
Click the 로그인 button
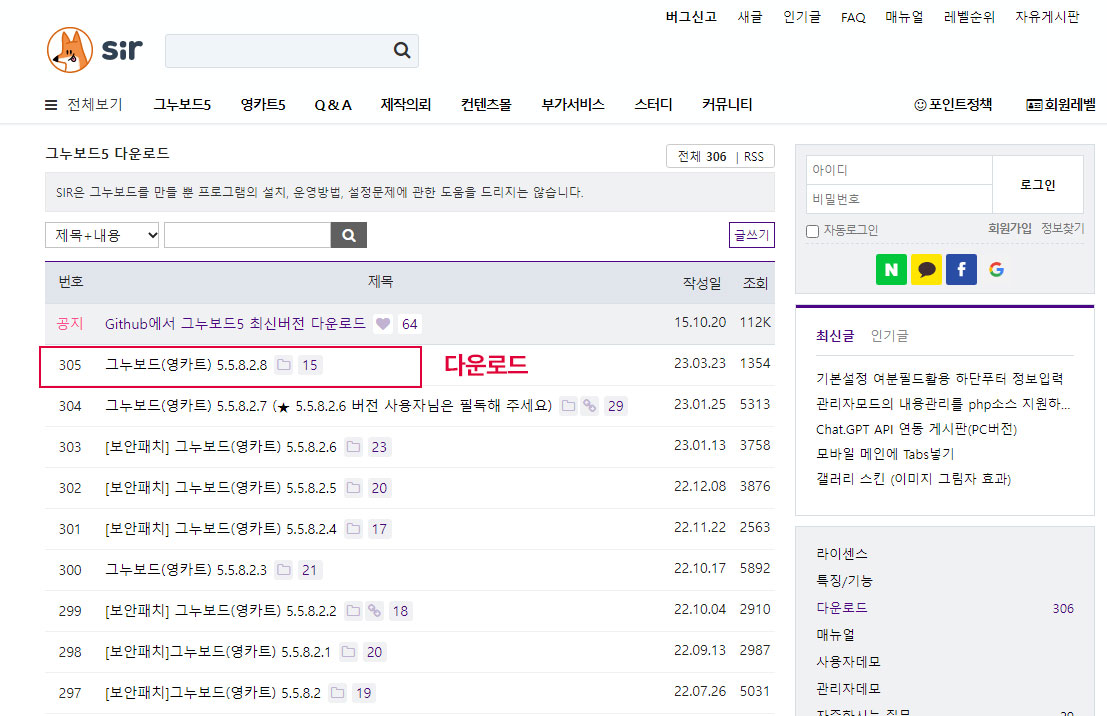1038,184
